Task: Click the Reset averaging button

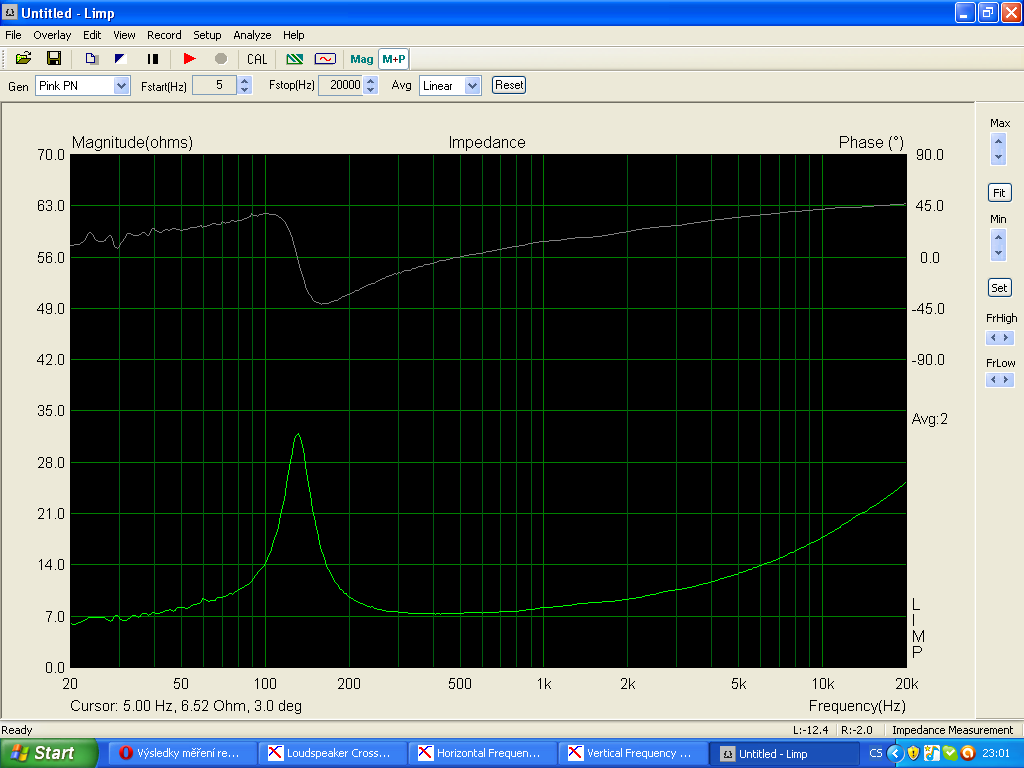Action: pyautogui.click(x=509, y=85)
